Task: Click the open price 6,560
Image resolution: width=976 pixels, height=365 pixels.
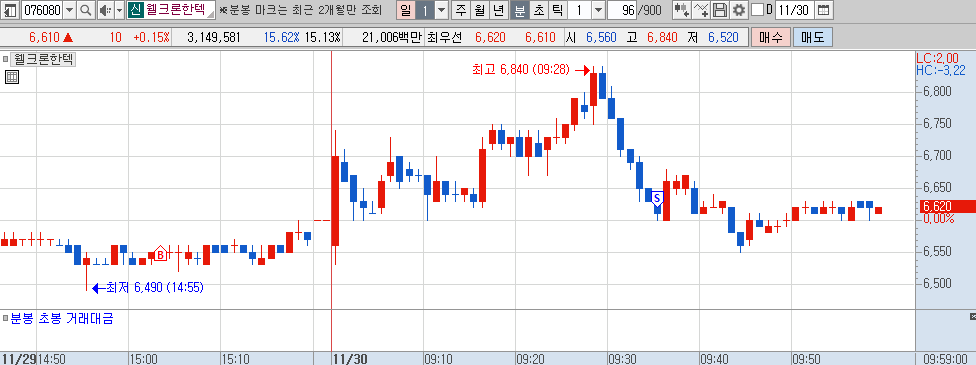Action: (601, 37)
